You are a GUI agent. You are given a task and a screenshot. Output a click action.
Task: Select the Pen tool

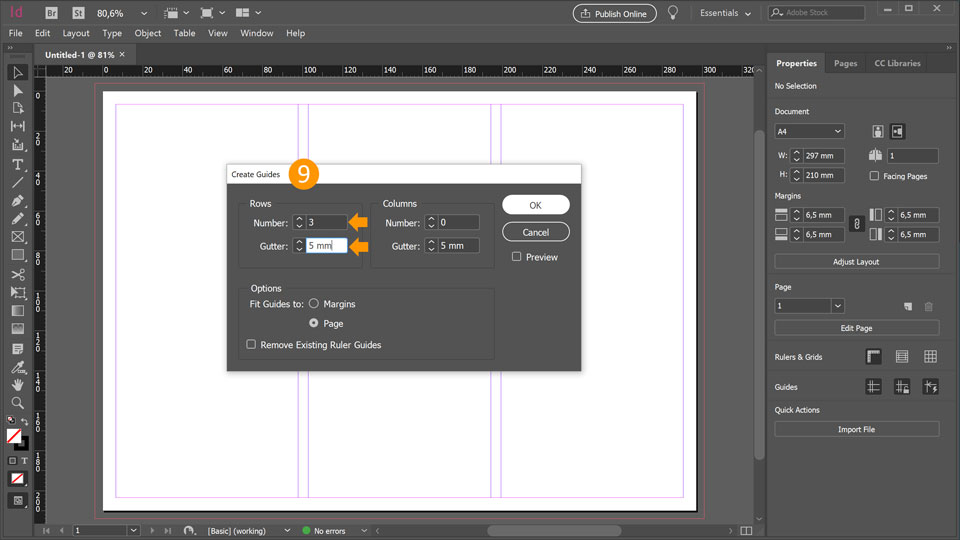pyautogui.click(x=18, y=201)
